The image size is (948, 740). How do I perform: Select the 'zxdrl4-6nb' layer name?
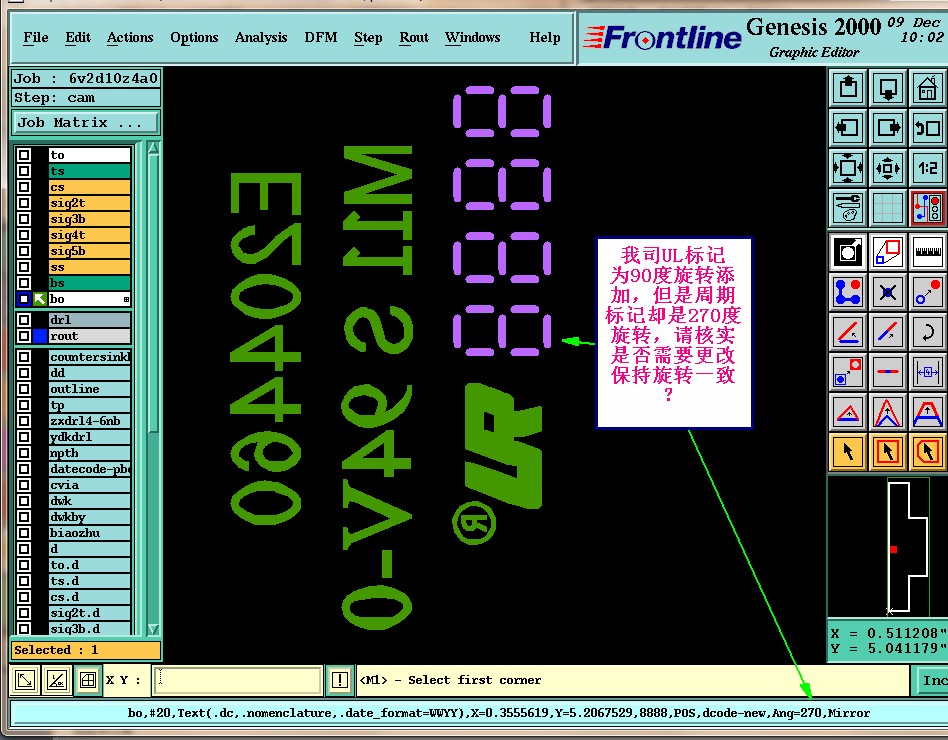point(90,421)
